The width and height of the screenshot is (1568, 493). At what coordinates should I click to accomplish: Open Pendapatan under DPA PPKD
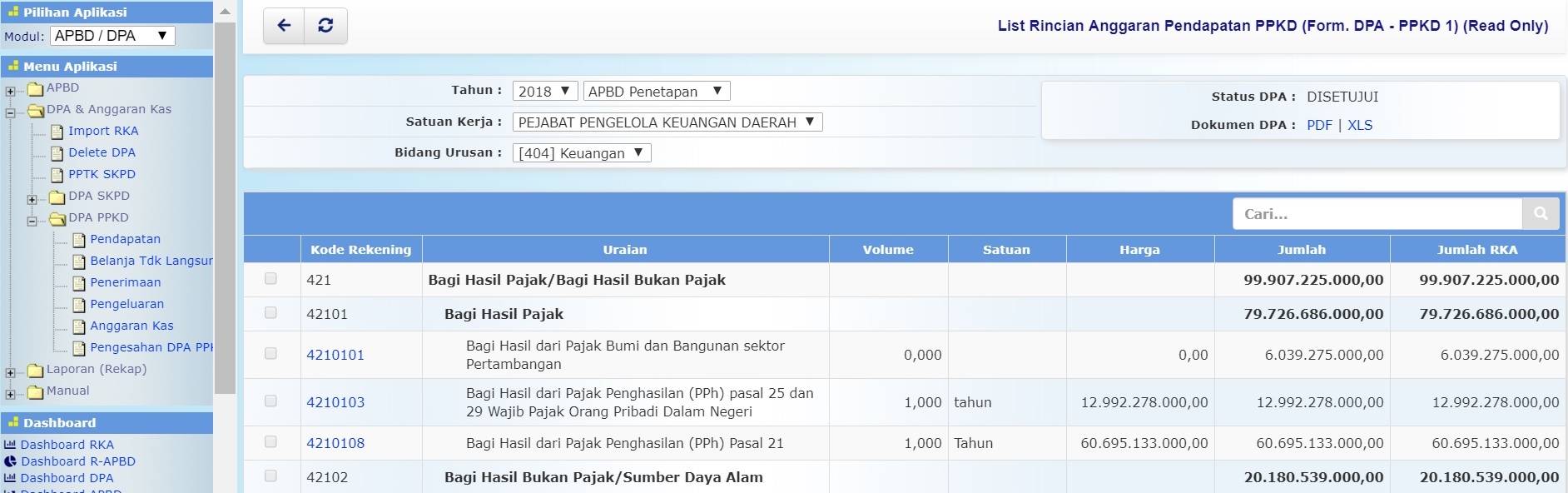125,239
